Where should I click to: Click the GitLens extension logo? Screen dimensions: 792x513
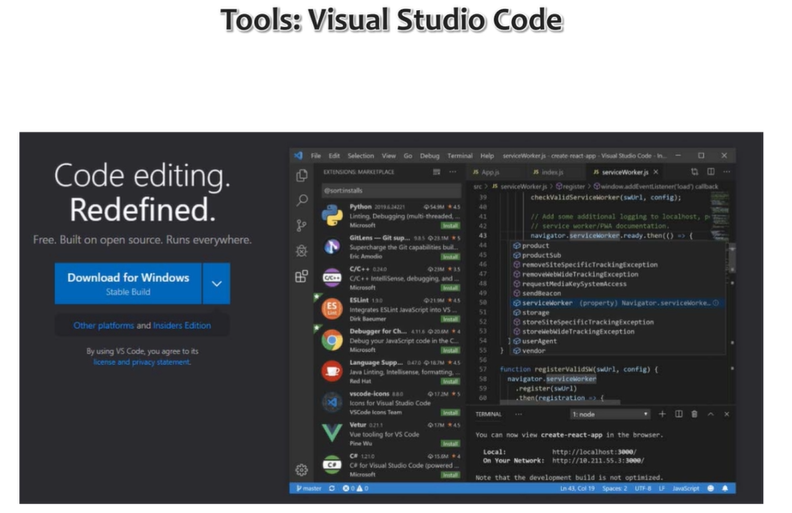332,246
